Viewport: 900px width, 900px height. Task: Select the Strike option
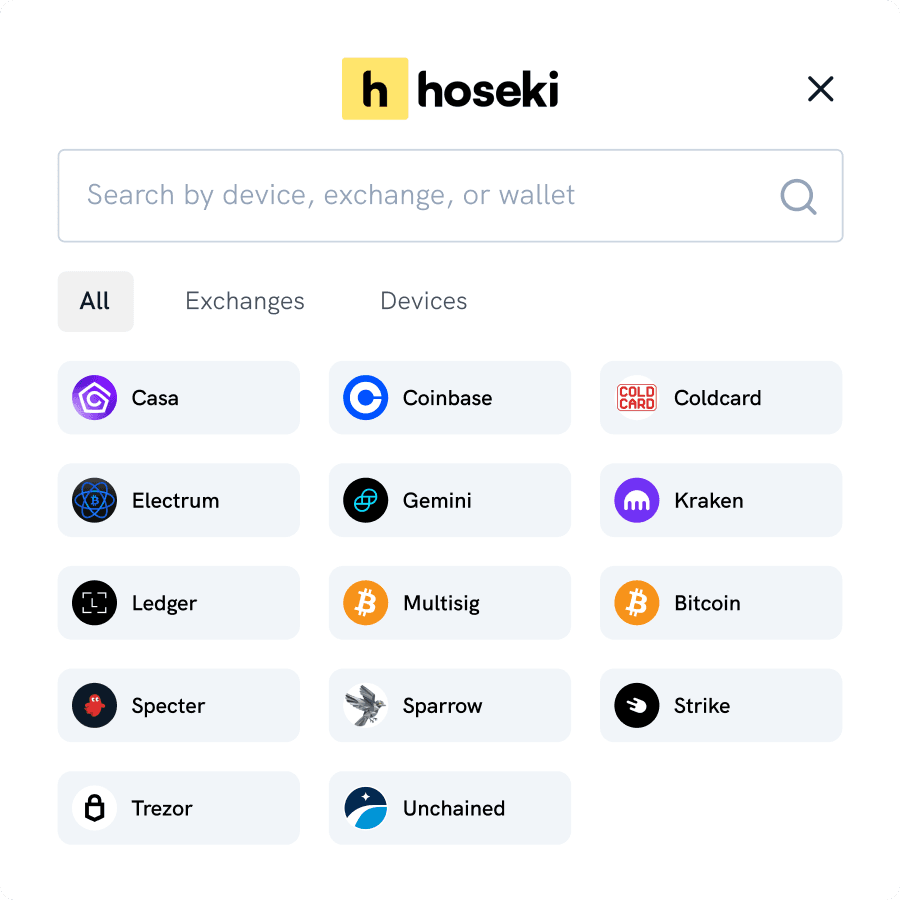click(720, 706)
